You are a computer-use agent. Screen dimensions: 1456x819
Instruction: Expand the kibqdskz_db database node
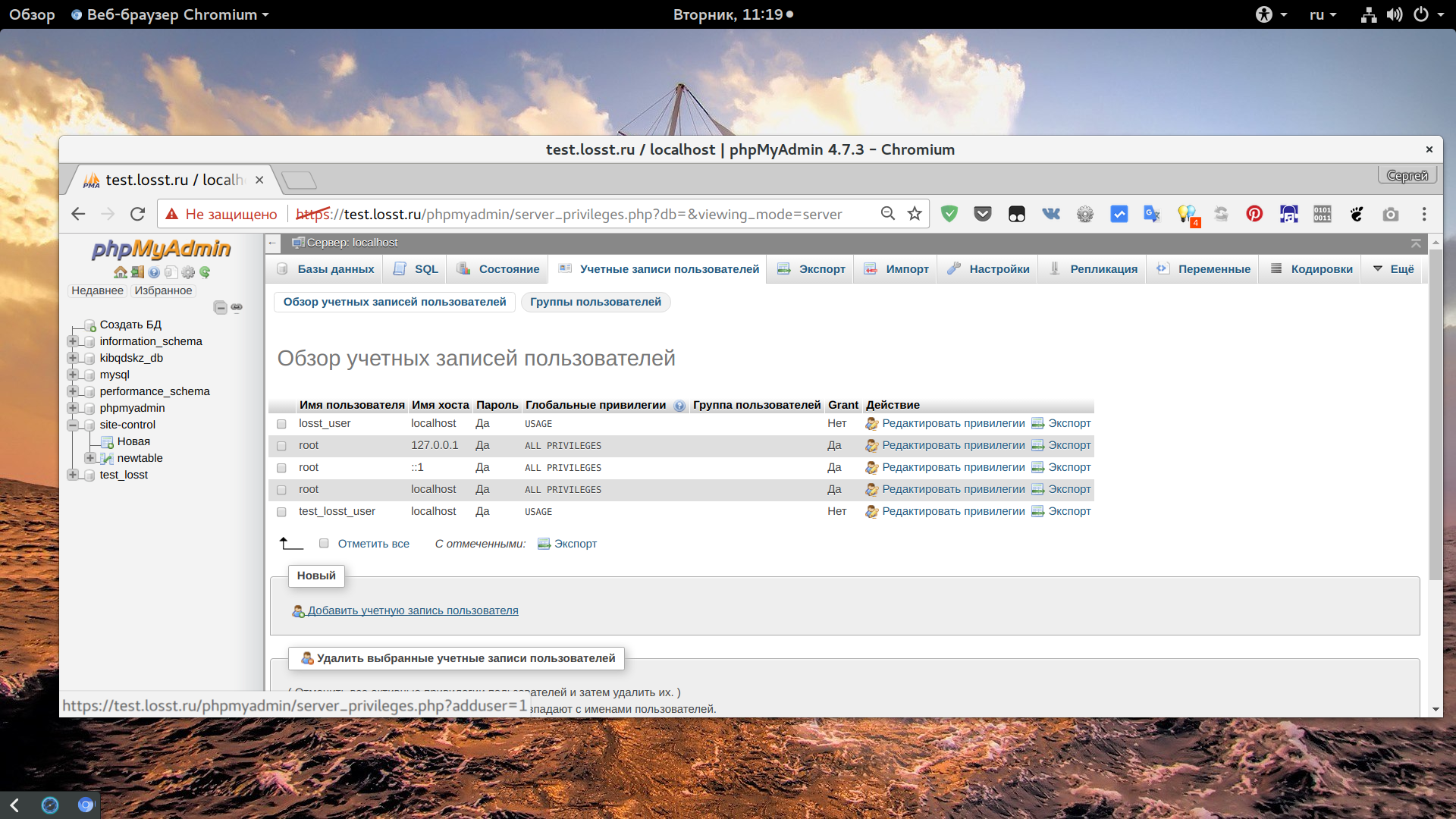(73, 358)
